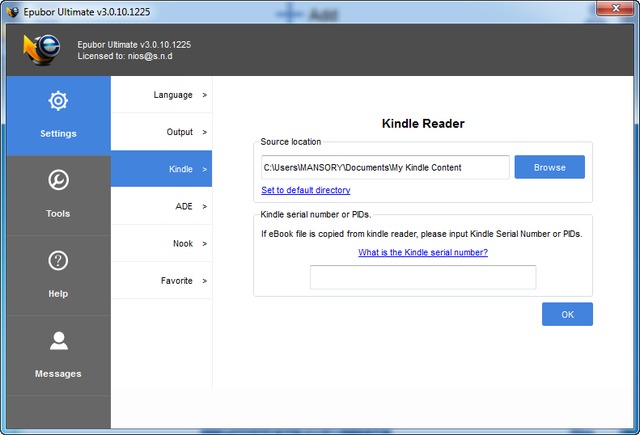Switch to the ADE settings tab
The image size is (640, 435).
tap(161, 206)
